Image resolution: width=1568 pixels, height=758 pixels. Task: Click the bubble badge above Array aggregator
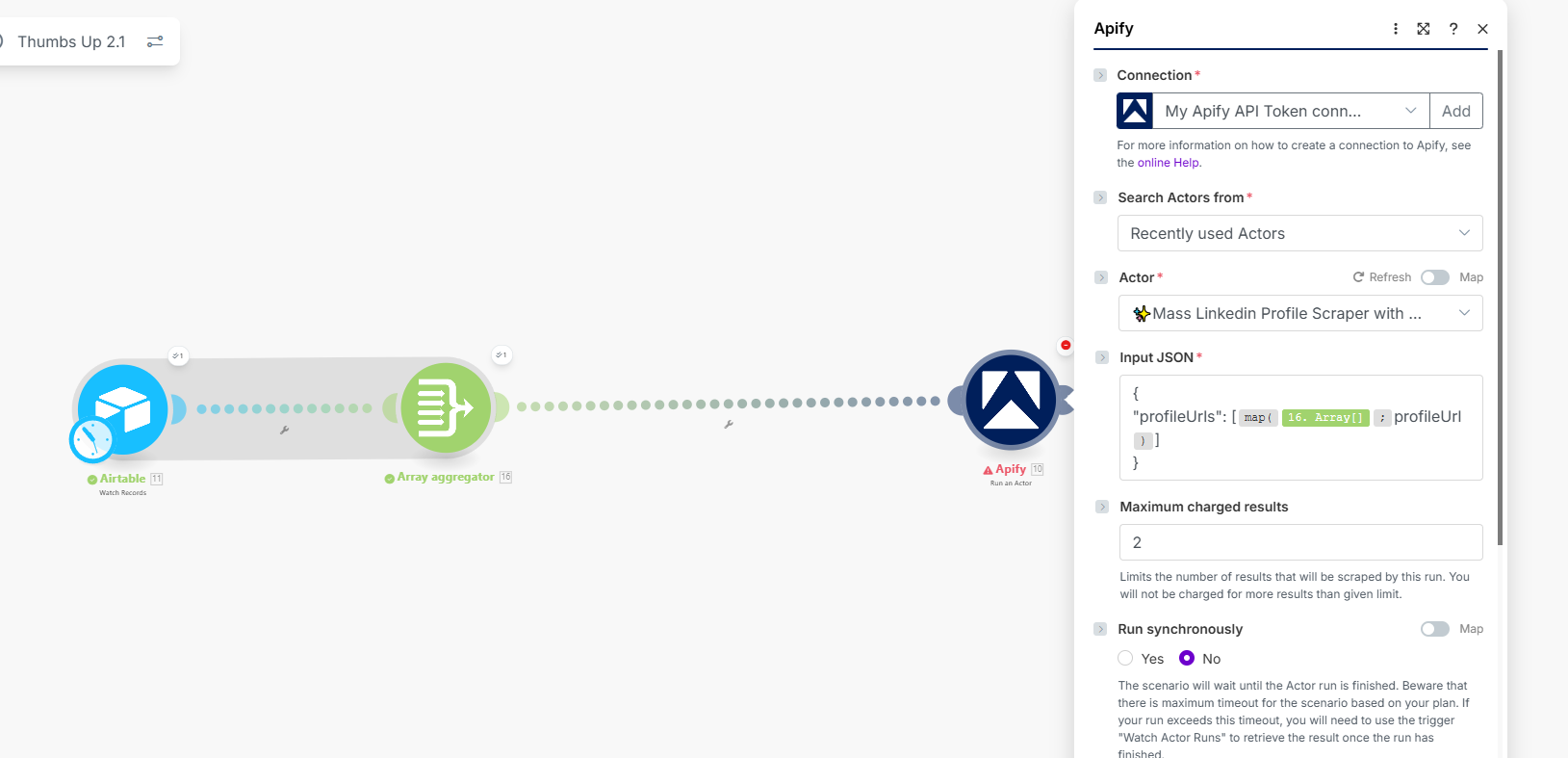(x=501, y=355)
